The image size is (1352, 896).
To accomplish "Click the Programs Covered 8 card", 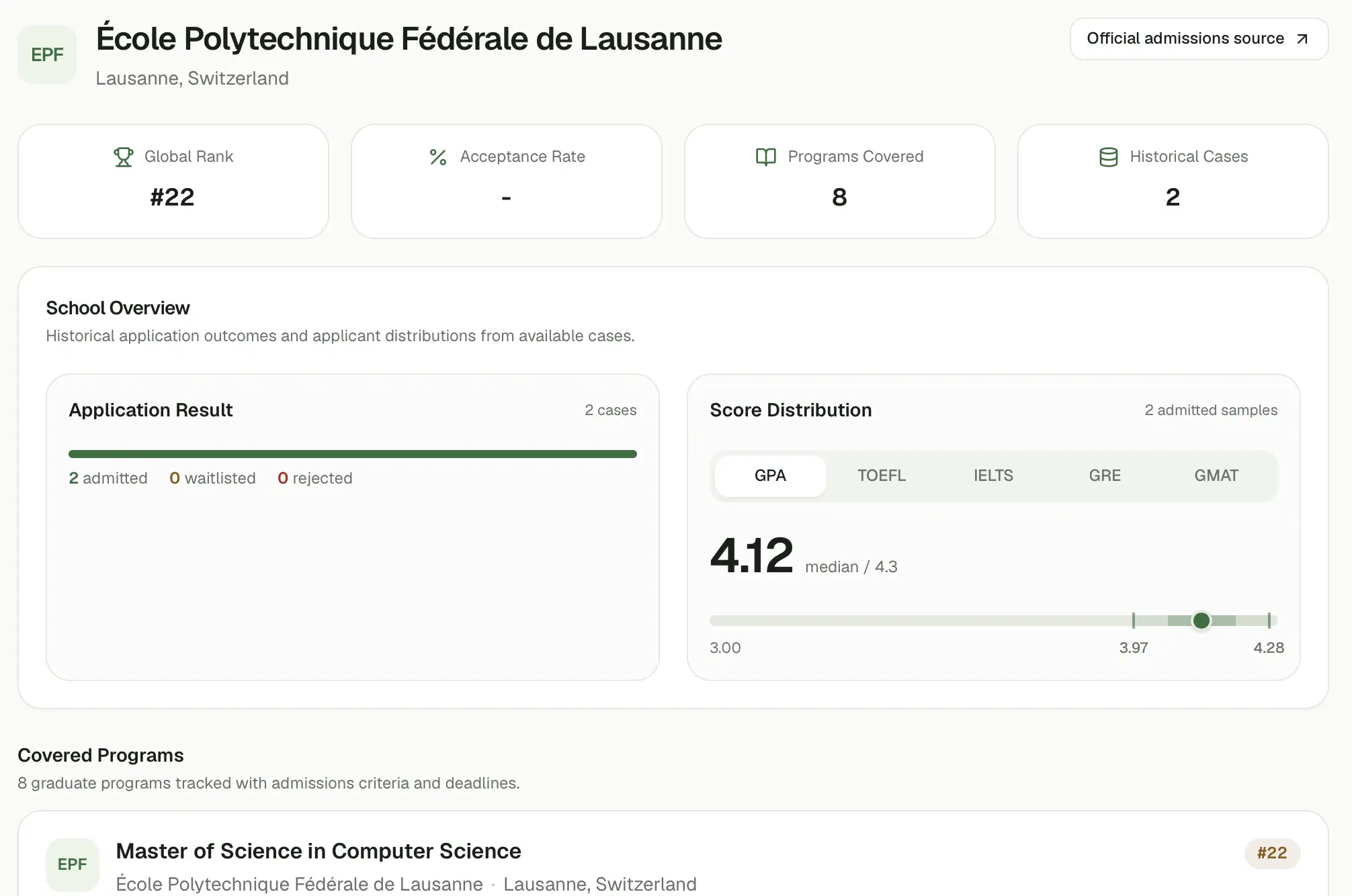I will pos(840,181).
